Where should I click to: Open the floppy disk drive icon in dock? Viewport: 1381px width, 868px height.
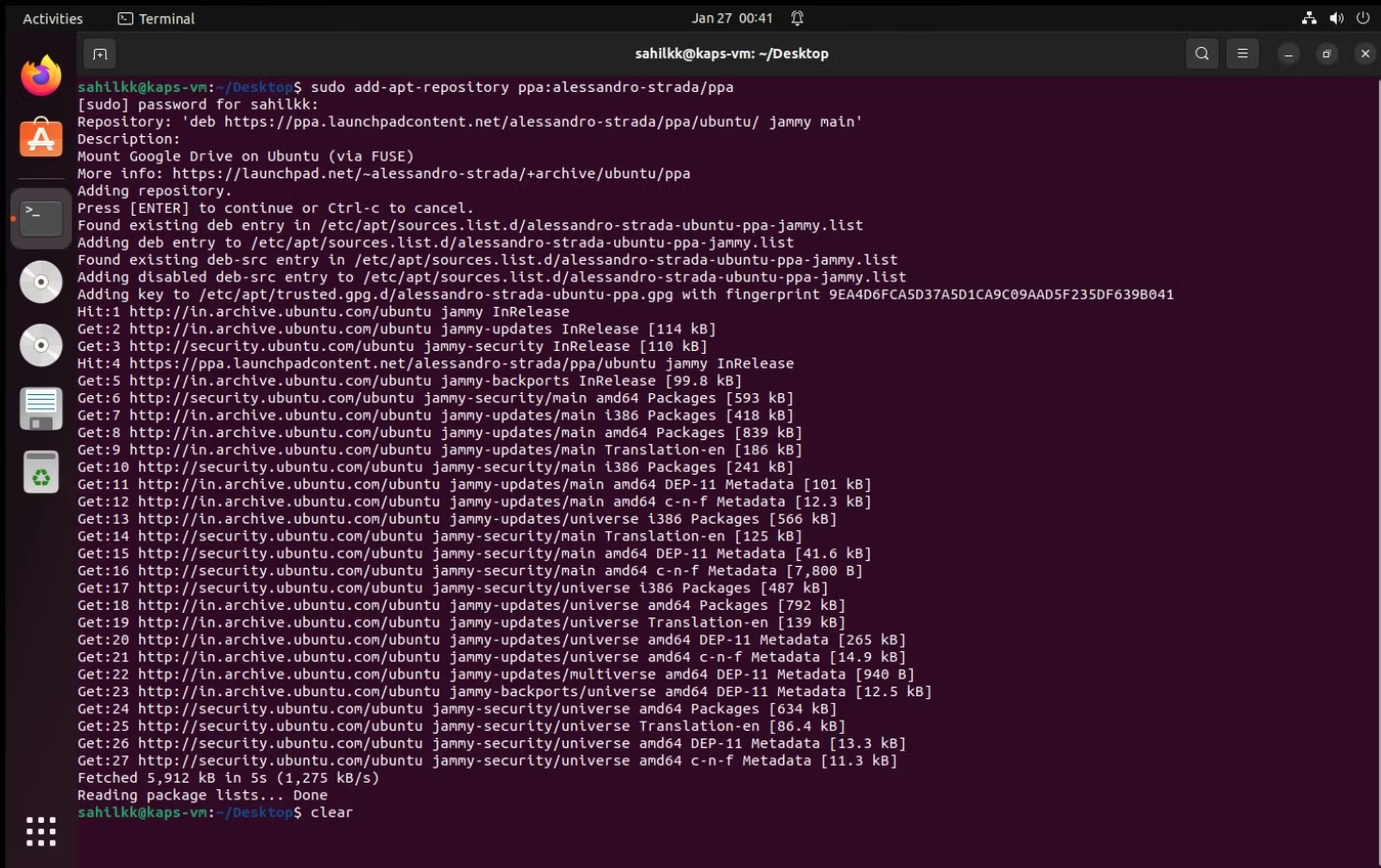(41, 409)
